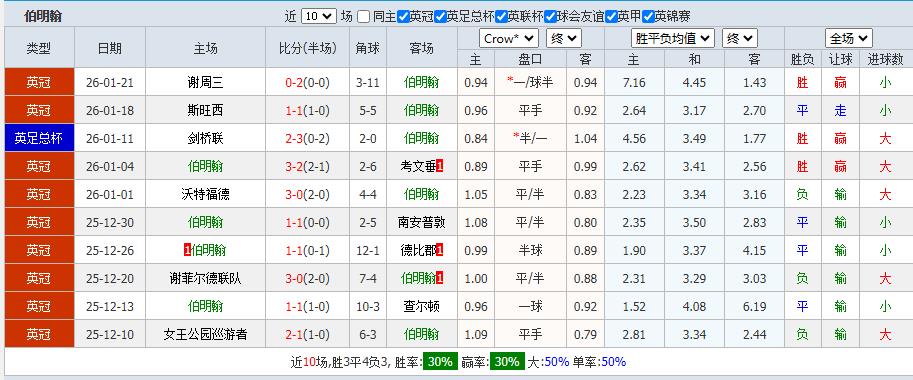Click the 伯明翰 team title at top
The width and height of the screenshot is (913, 380).
pyautogui.click(x=43, y=17)
